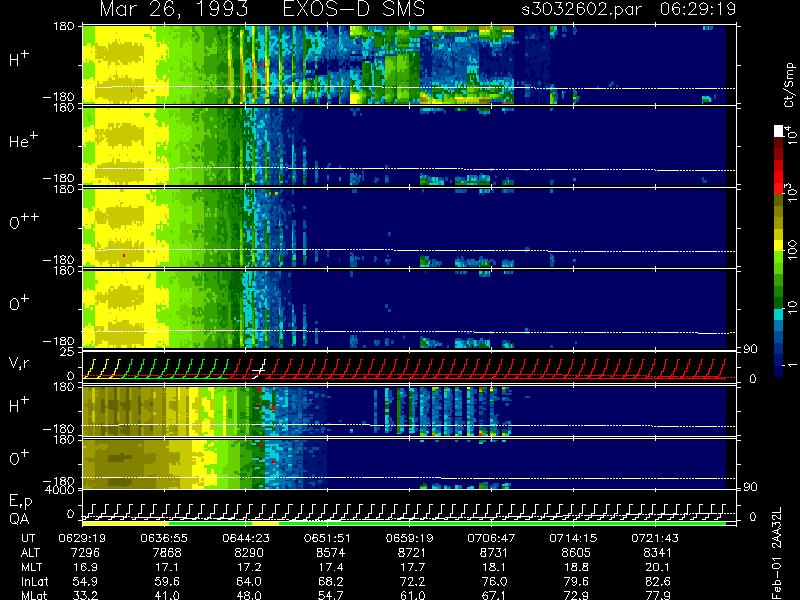Click UT value '0714:15'
This screenshot has width=800, height=600.
573,538
